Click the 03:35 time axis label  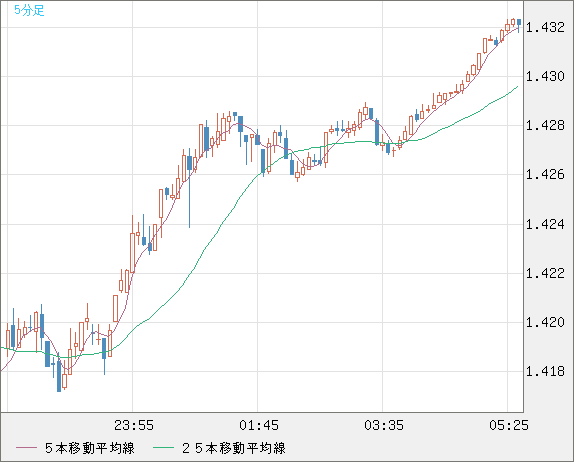point(384,425)
